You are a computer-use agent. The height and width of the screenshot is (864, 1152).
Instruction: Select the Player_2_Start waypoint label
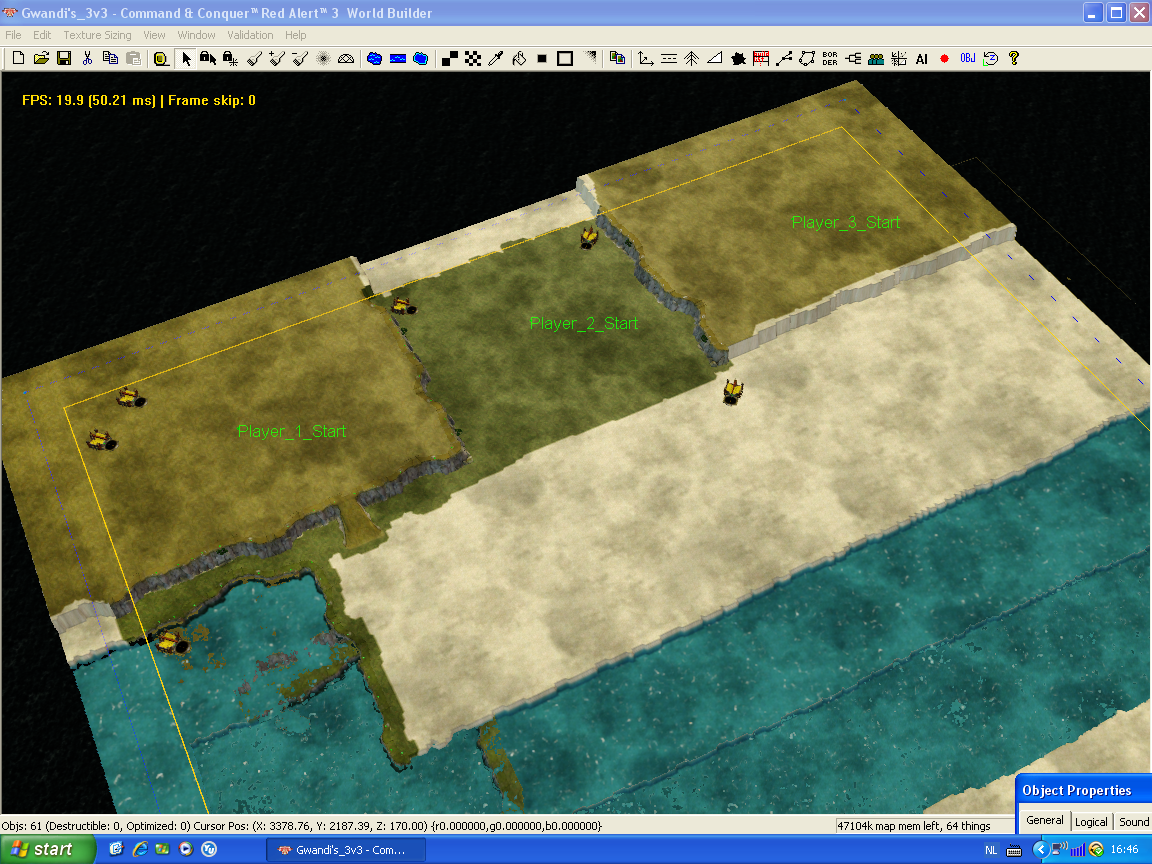pos(584,323)
